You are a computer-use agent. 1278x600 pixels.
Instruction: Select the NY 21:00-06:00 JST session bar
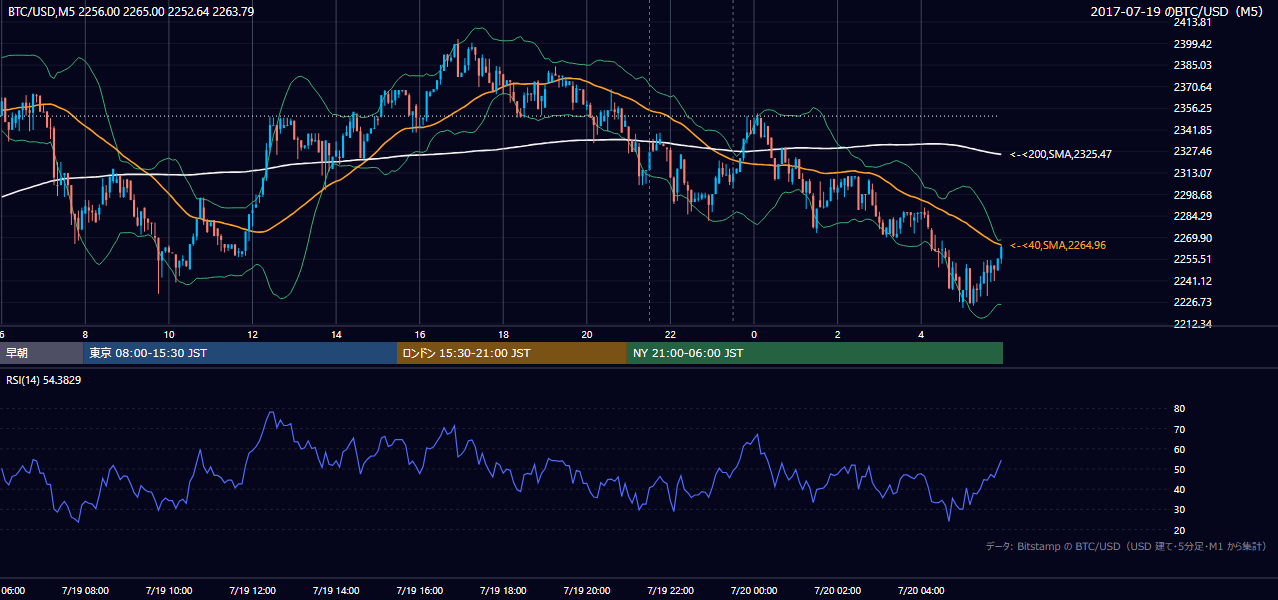(815, 353)
